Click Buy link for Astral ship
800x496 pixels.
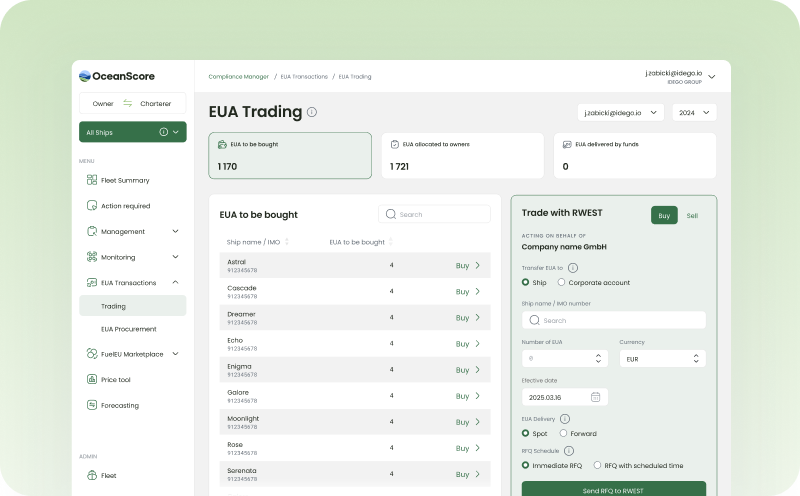tap(468, 265)
